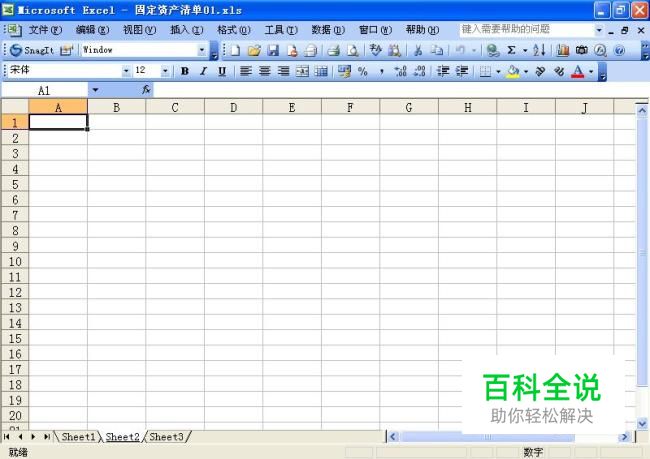
Task: Jump to the first sheet tab arrow
Action: click(x=7, y=437)
